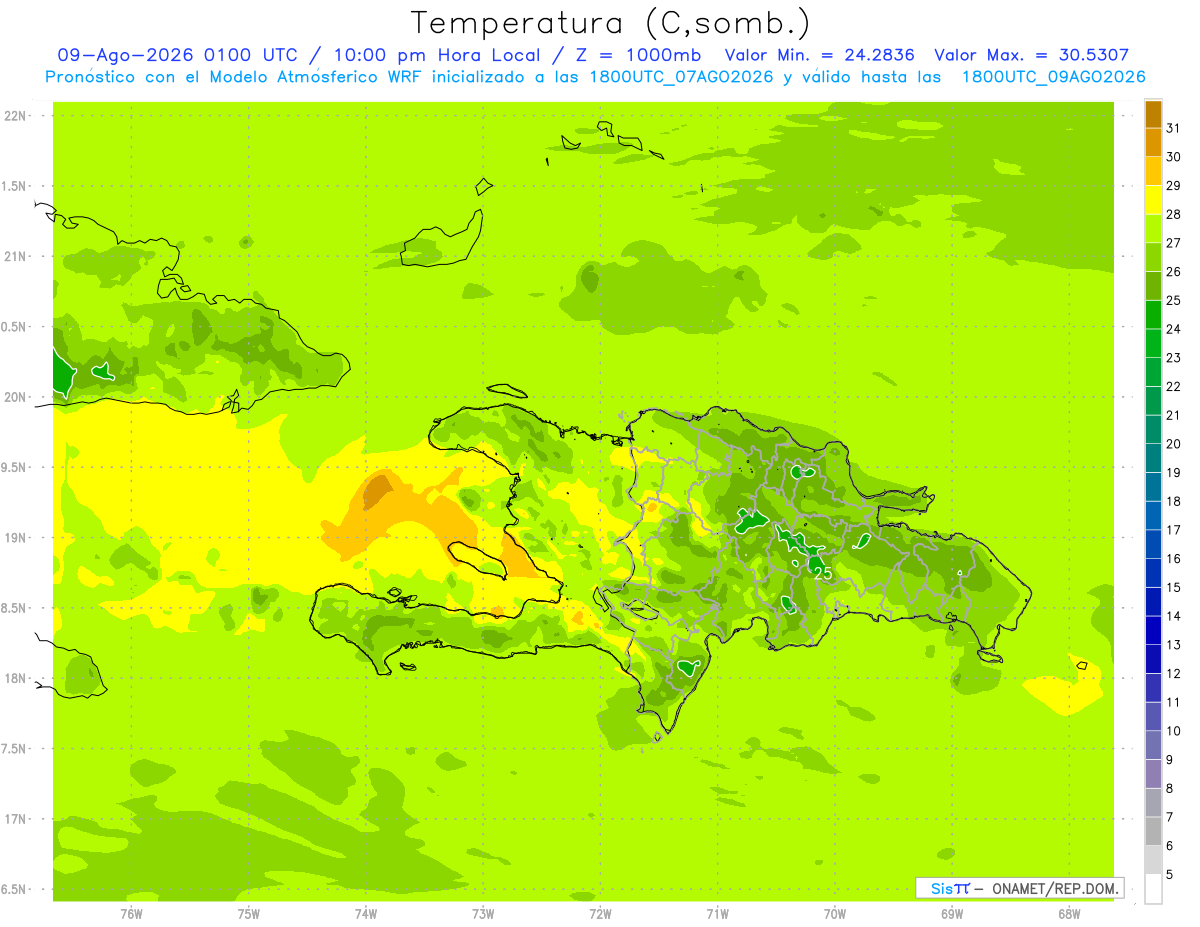Click the white "25" contour label on the map
Screen dimensions: 1200x927
823,573
